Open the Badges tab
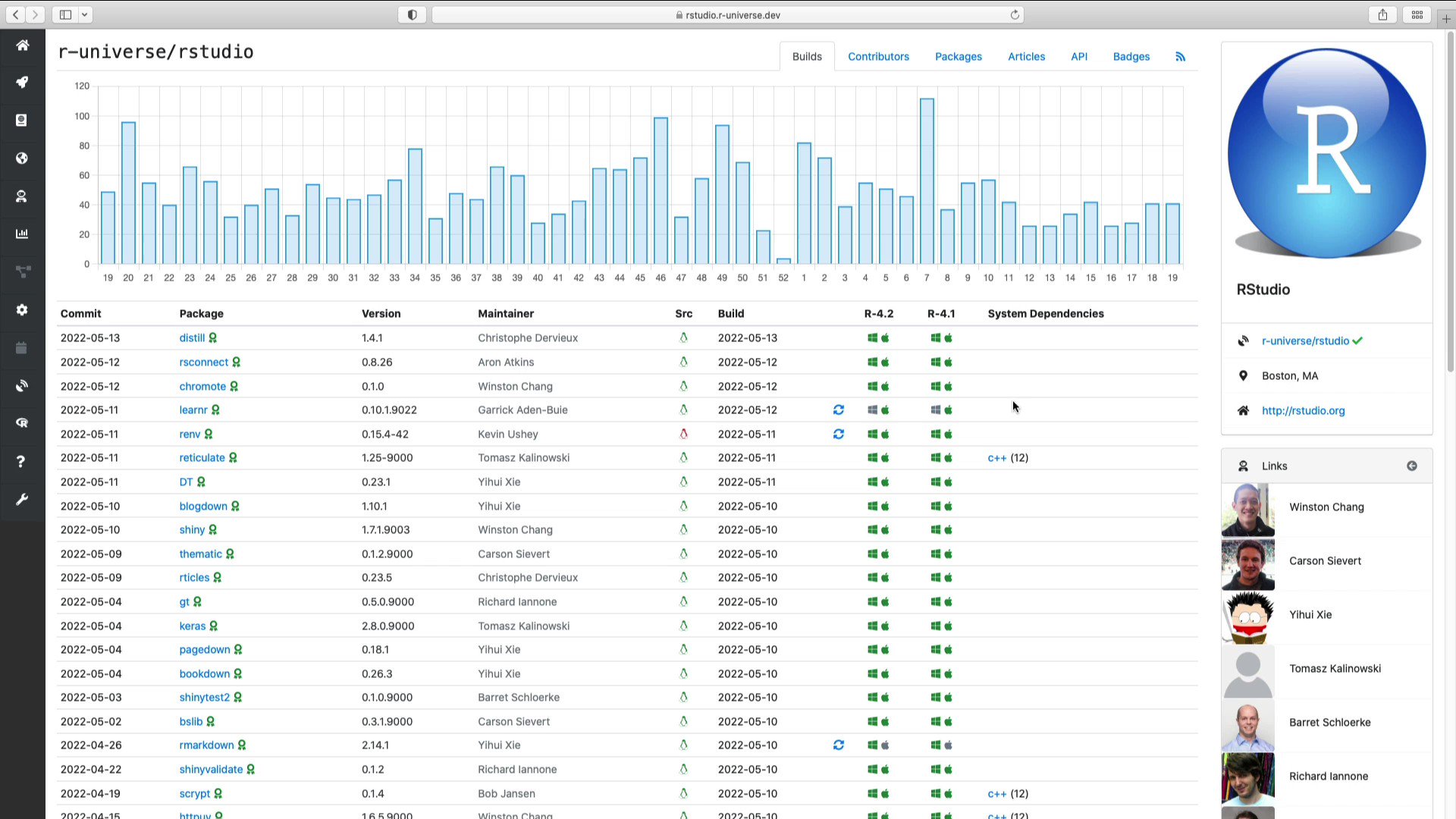 [1131, 57]
